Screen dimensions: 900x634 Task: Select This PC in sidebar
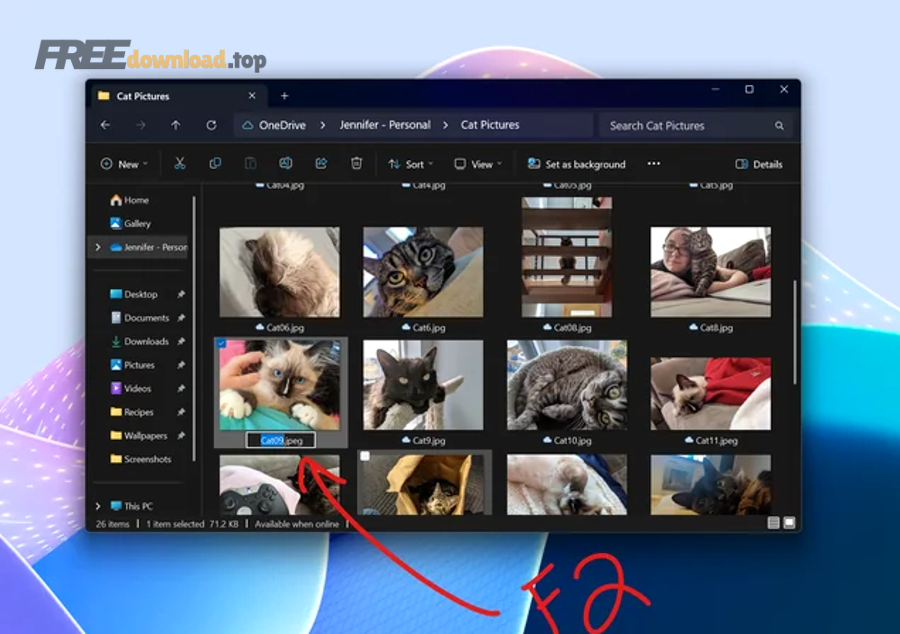131,506
